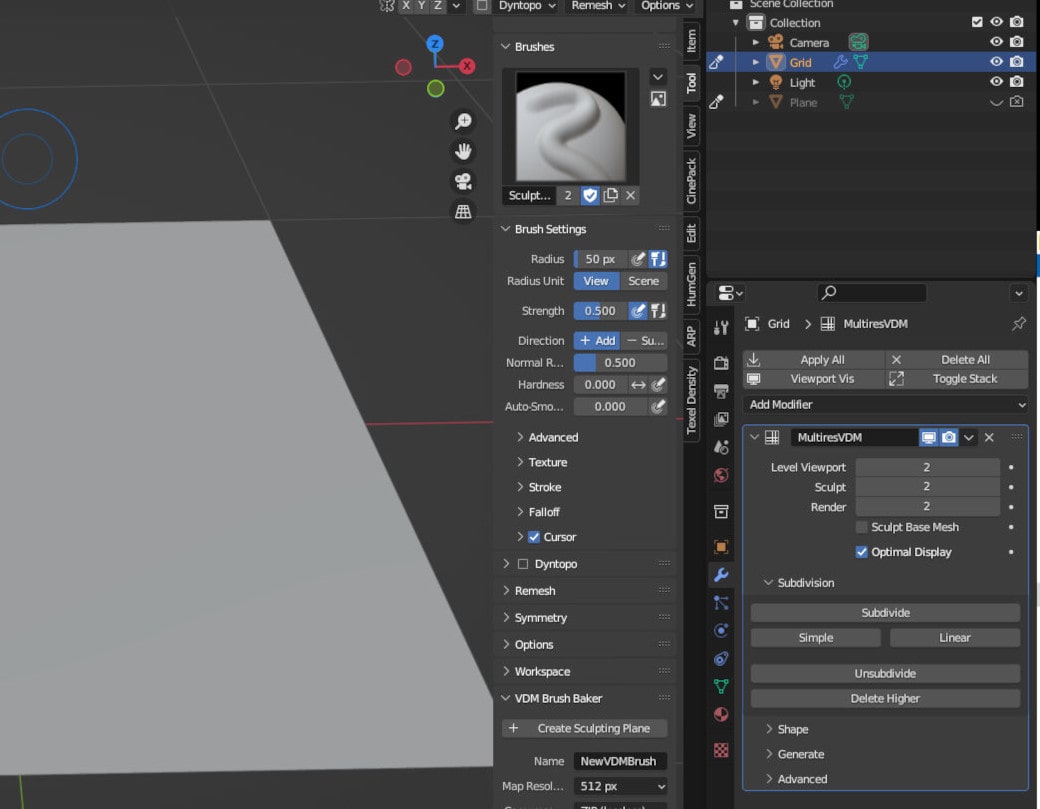Click the camera view icon in viewport
Image resolution: width=1040 pixels, height=809 pixels.
click(463, 182)
